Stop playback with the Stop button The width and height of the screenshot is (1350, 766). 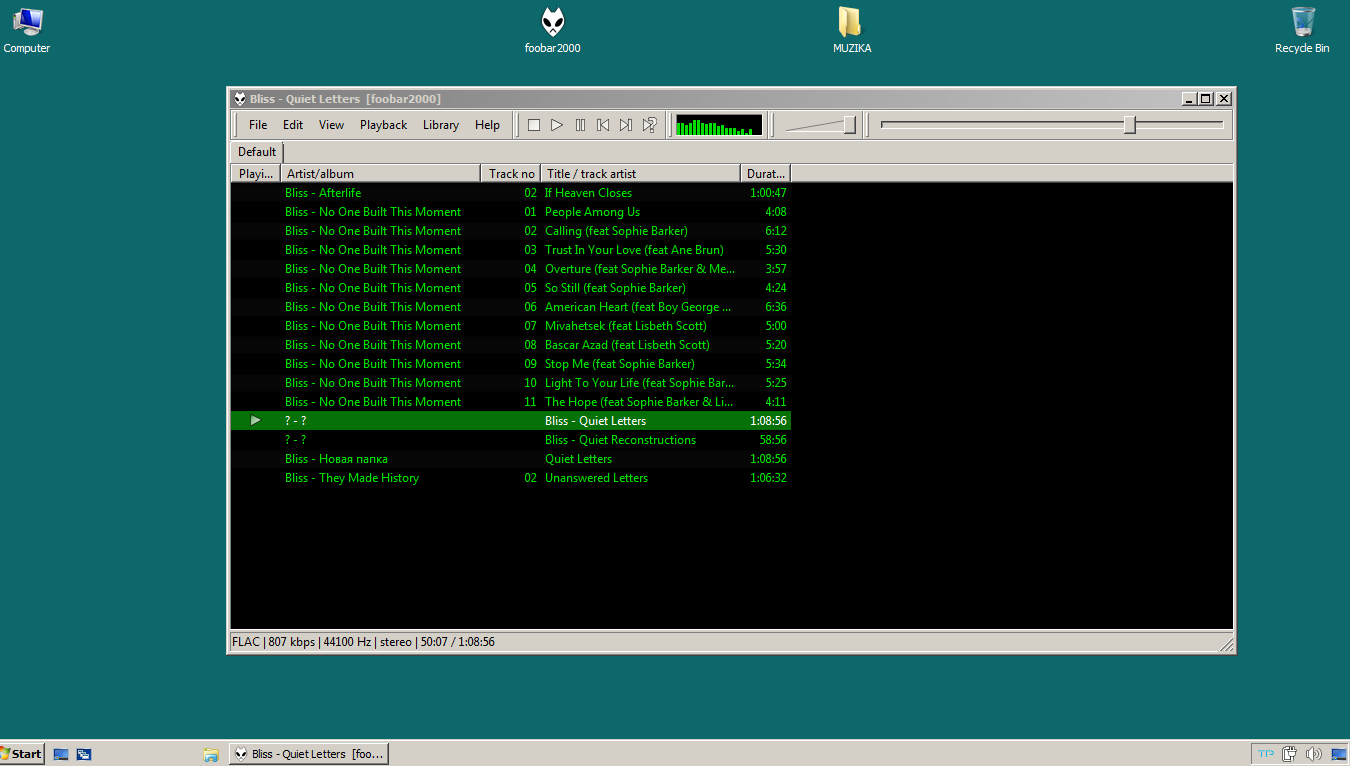(x=534, y=125)
